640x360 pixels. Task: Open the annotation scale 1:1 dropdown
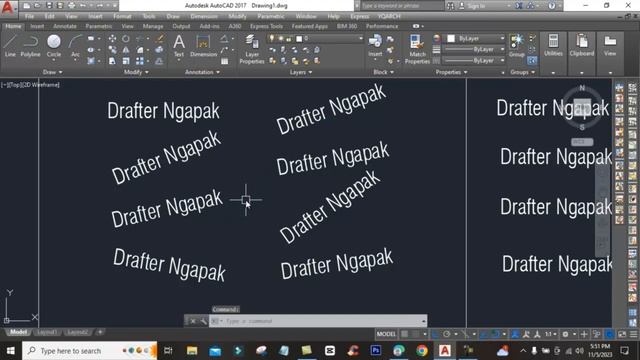[x=551, y=334]
